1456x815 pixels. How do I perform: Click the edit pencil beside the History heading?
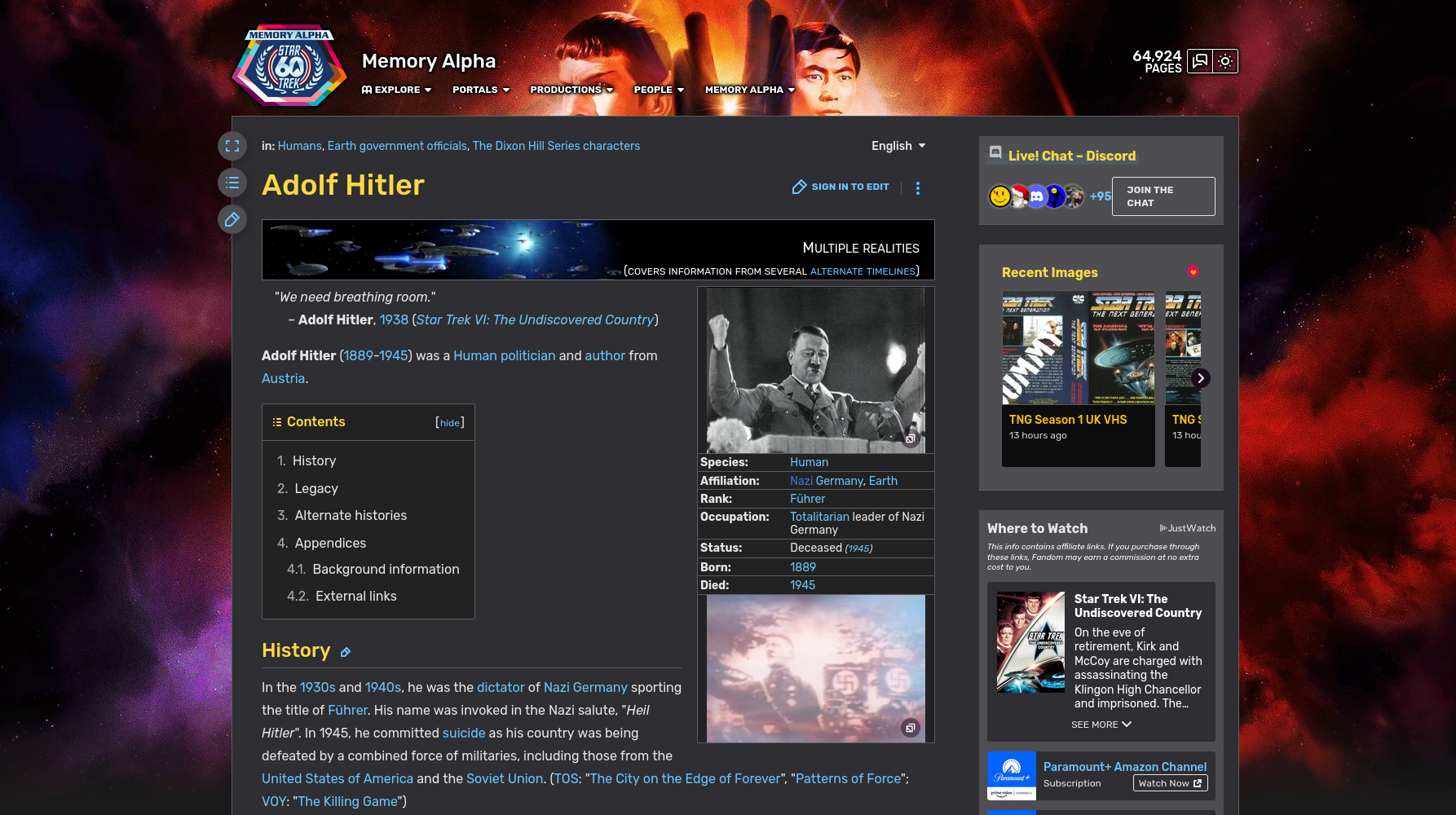tap(346, 652)
